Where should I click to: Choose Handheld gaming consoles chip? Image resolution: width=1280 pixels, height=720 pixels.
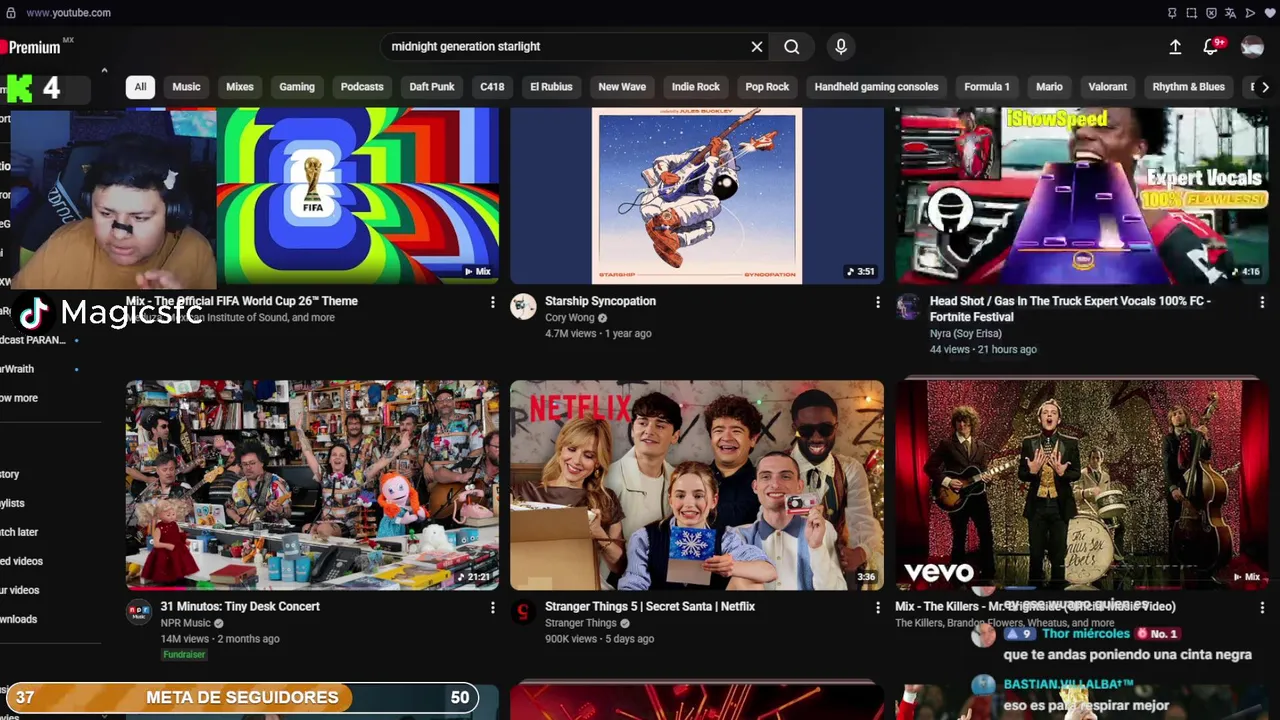point(876,87)
